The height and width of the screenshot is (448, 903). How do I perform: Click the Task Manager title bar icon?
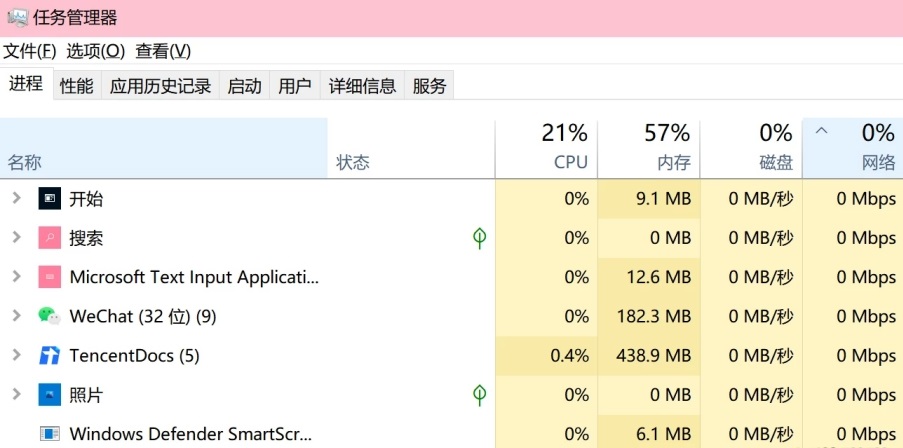(17, 17)
